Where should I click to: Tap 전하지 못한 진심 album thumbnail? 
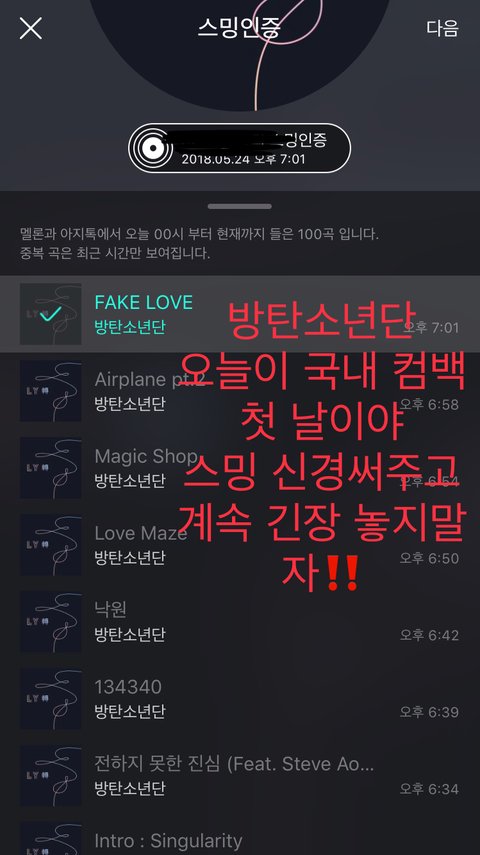coord(51,775)
